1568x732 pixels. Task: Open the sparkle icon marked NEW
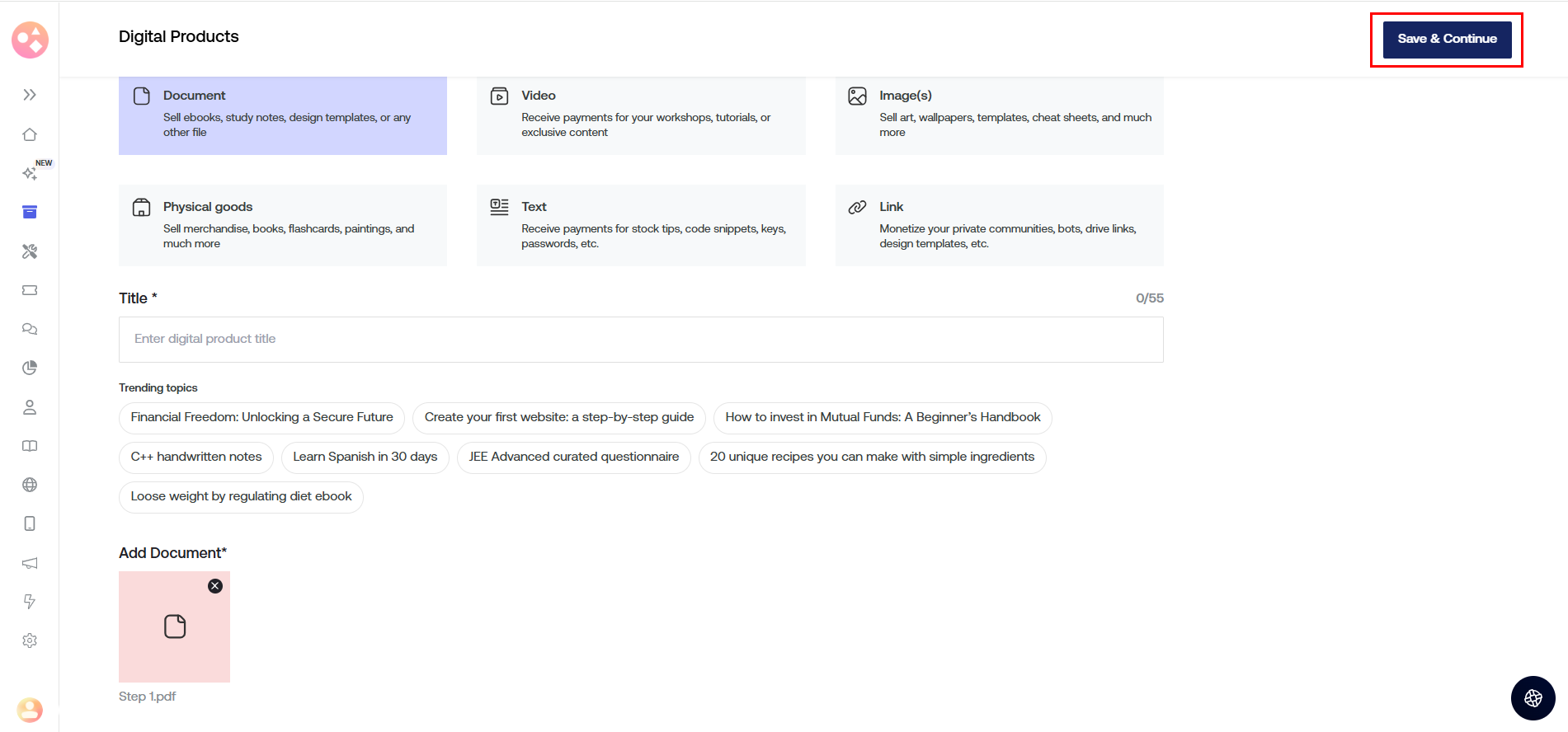tap(30, 173)
